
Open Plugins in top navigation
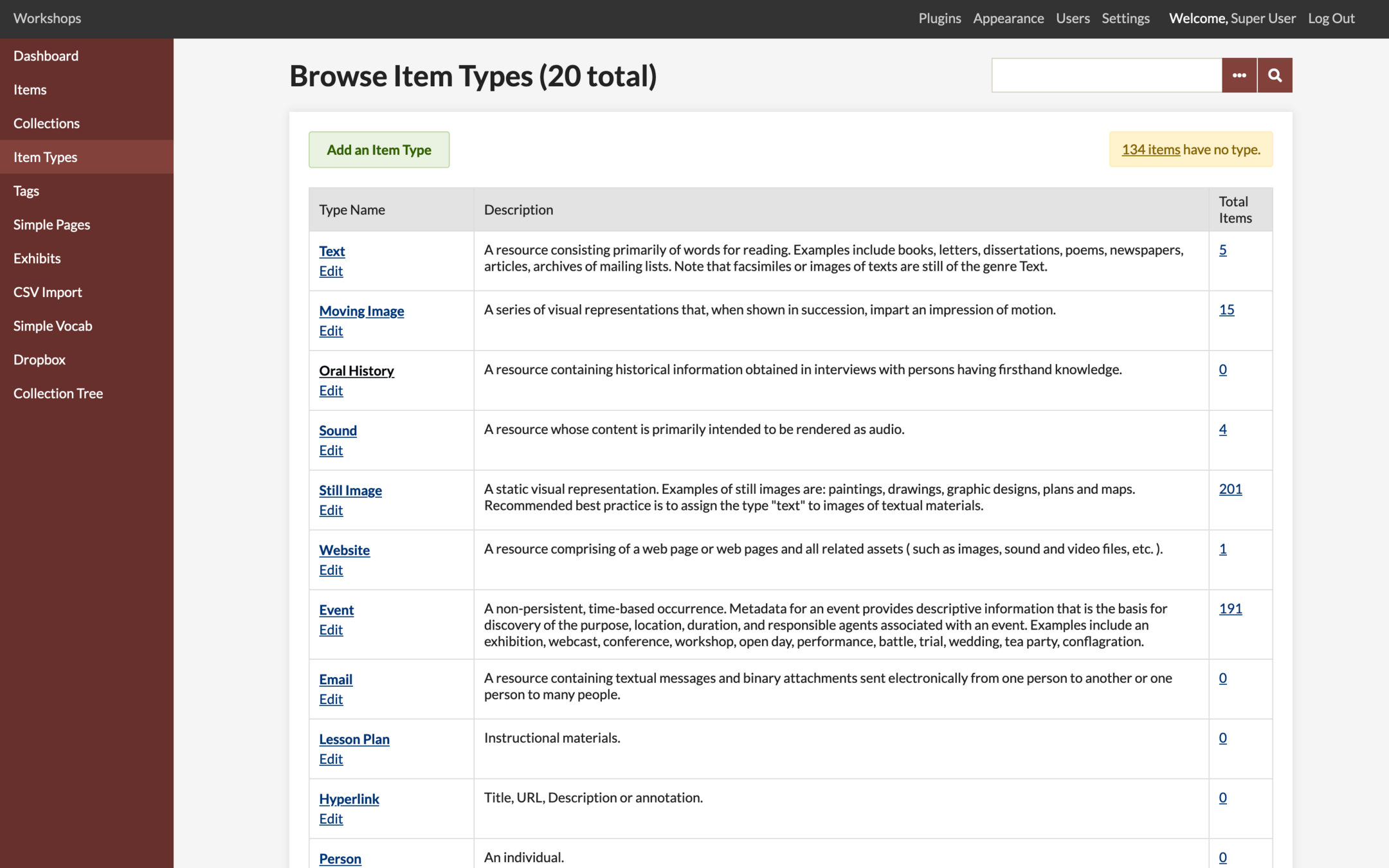pyautogui.click(x=940, y=18)
